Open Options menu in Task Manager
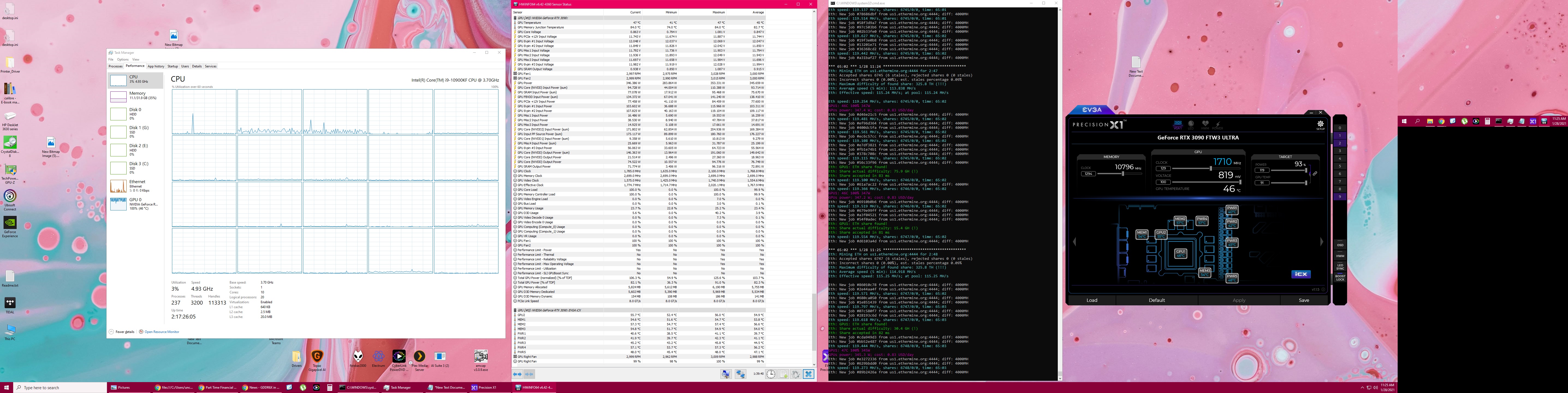 122,59
